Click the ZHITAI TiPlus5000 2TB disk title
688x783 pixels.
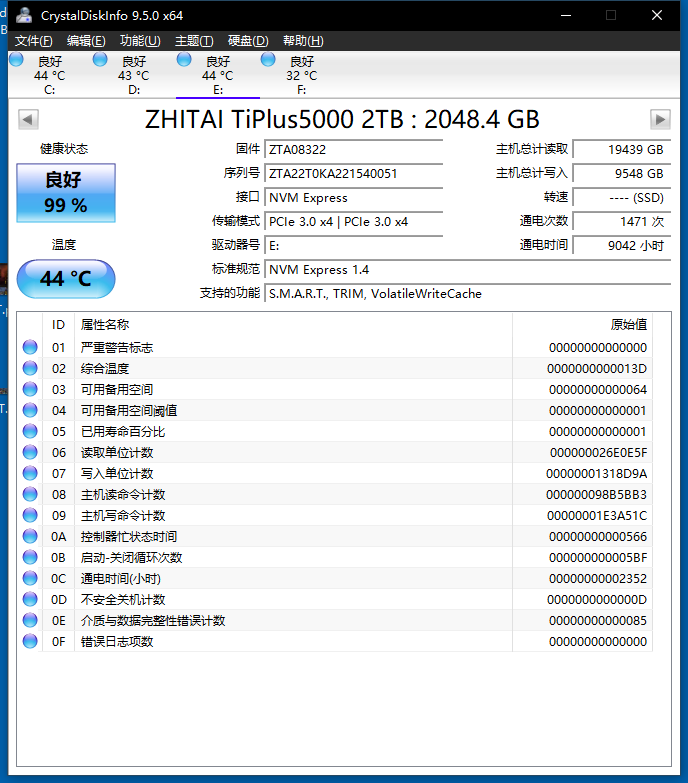click(343, 119)
